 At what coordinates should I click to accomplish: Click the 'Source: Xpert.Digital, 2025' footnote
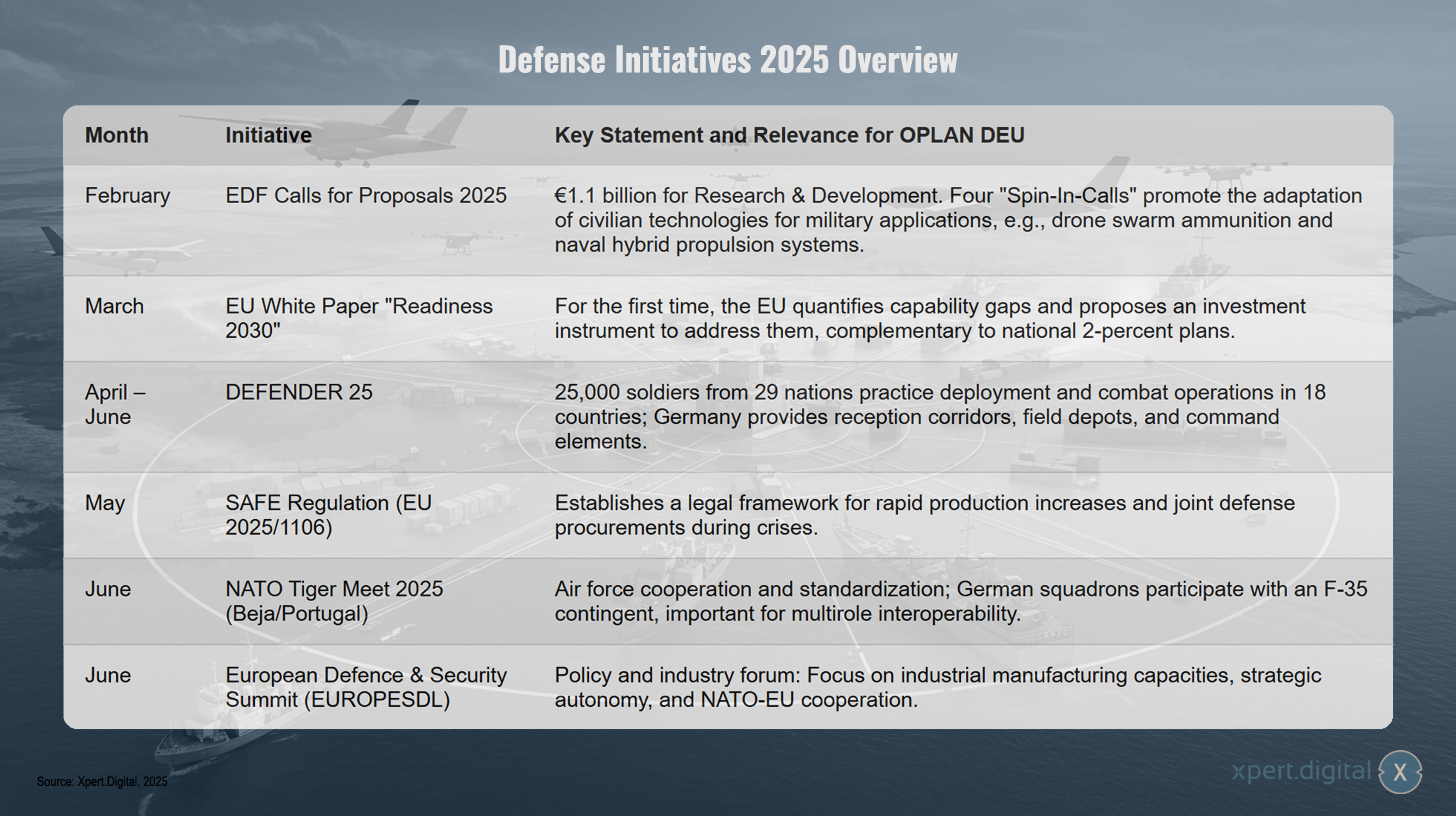coord(102,782)
